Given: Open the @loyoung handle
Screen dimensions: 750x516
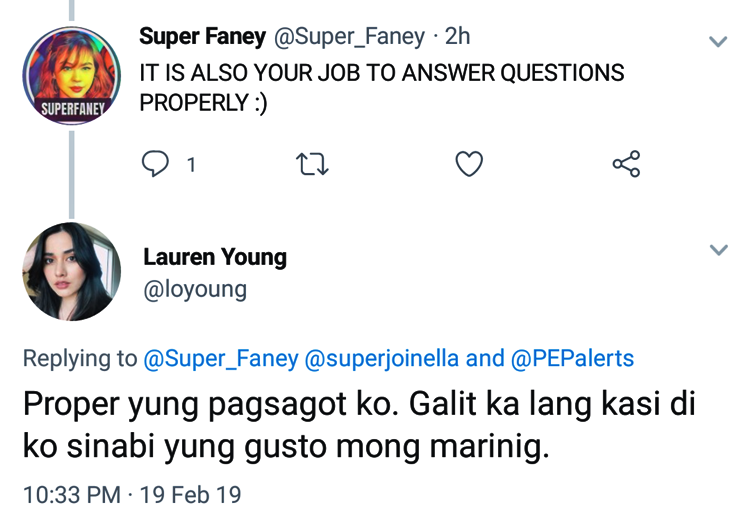Looking at the screenshot, I should pyautogui.click(x=195, y=290).
